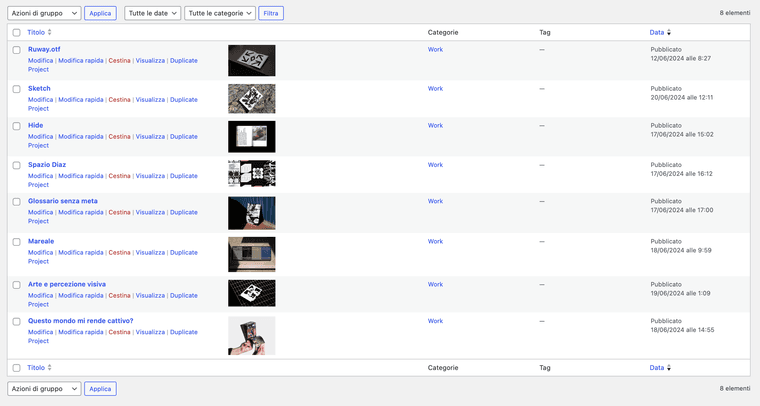Click Visualizza under the Mareale project
760x406 pixels.
coord(150,252)
